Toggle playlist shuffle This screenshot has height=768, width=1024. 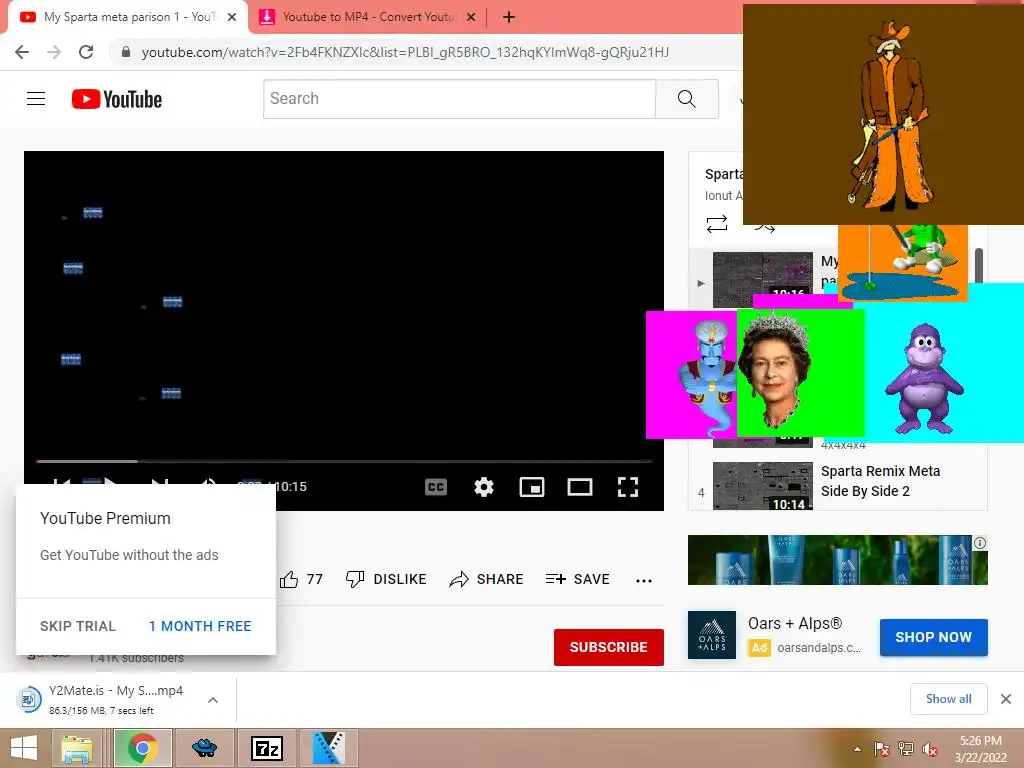click(x=764, y=227)
